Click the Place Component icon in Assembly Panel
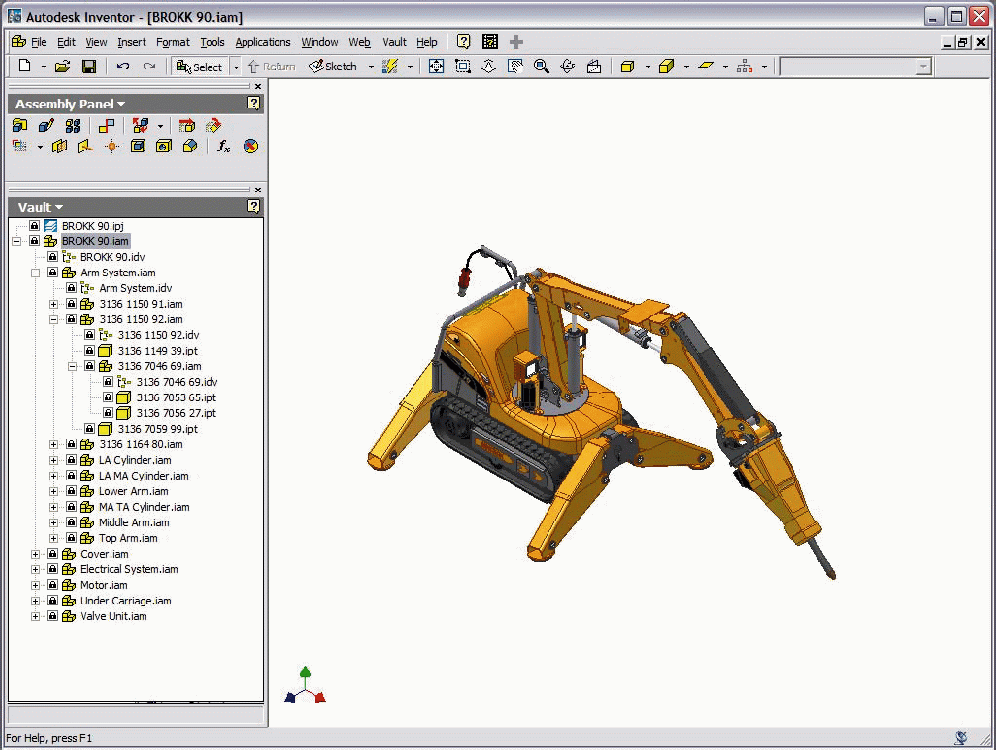 [x=20, y=126]
